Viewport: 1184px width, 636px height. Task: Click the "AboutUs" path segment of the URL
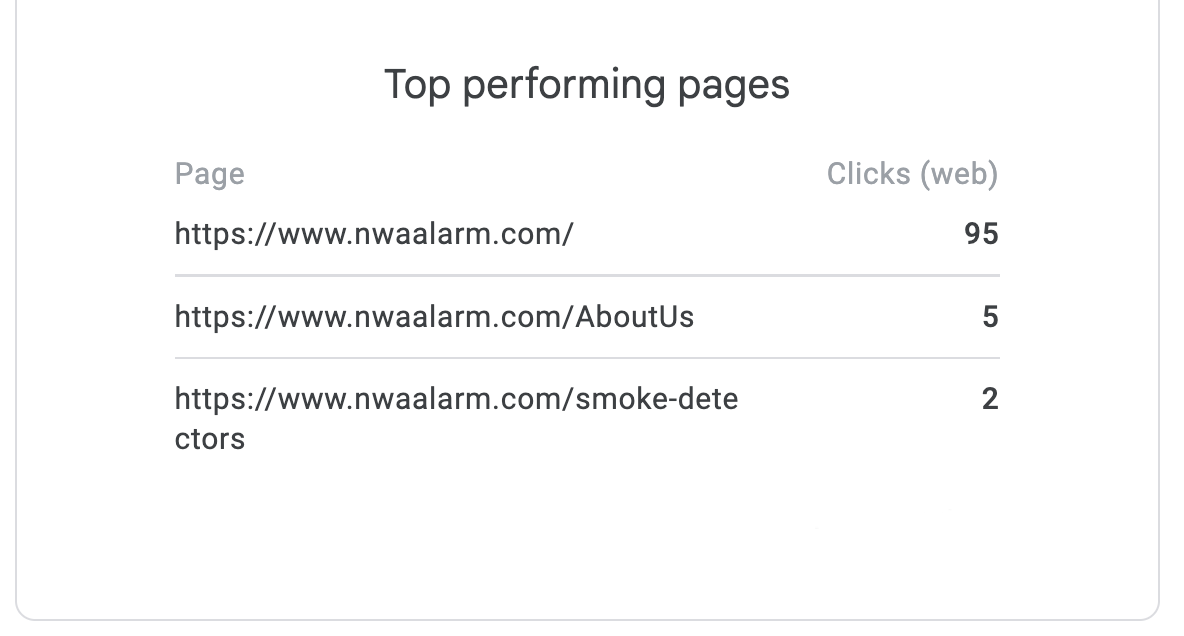click(x=635, y=317)
